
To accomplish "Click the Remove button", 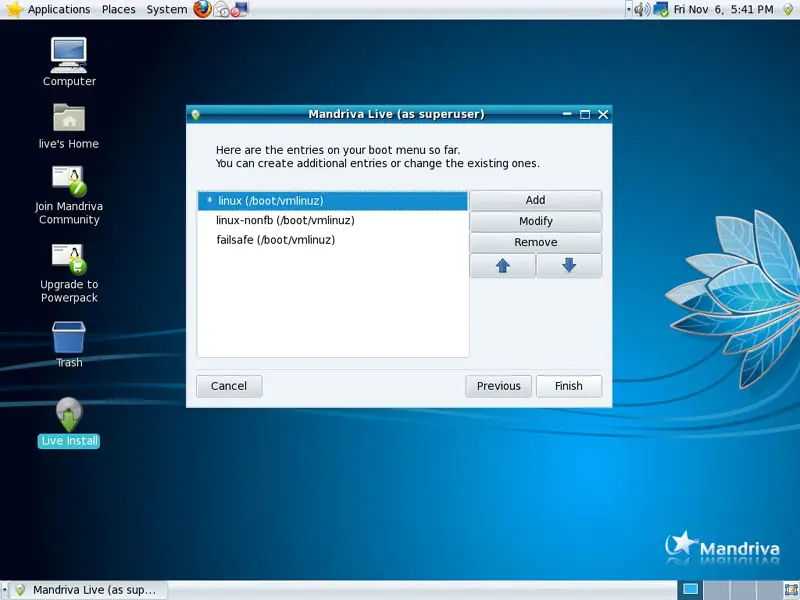I will [x=536, y=242].
